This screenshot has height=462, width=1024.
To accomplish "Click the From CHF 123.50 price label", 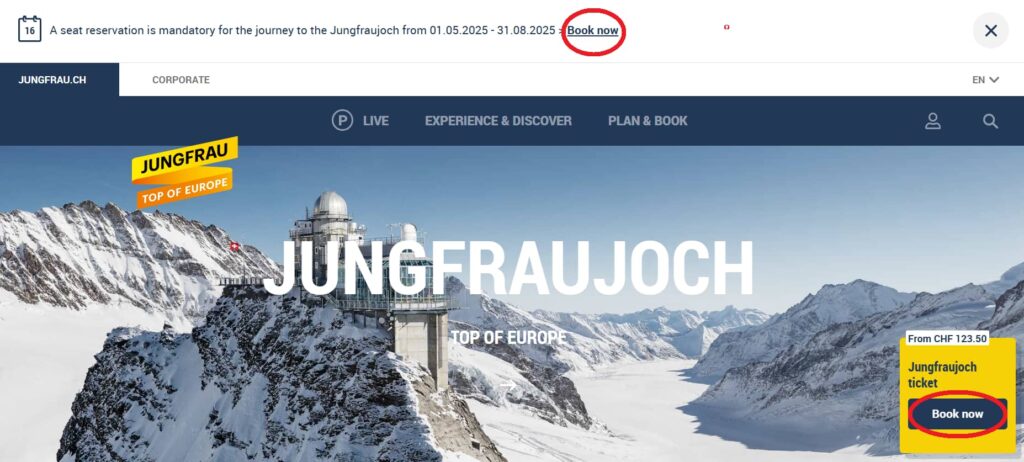I will [x=947, y=338].
